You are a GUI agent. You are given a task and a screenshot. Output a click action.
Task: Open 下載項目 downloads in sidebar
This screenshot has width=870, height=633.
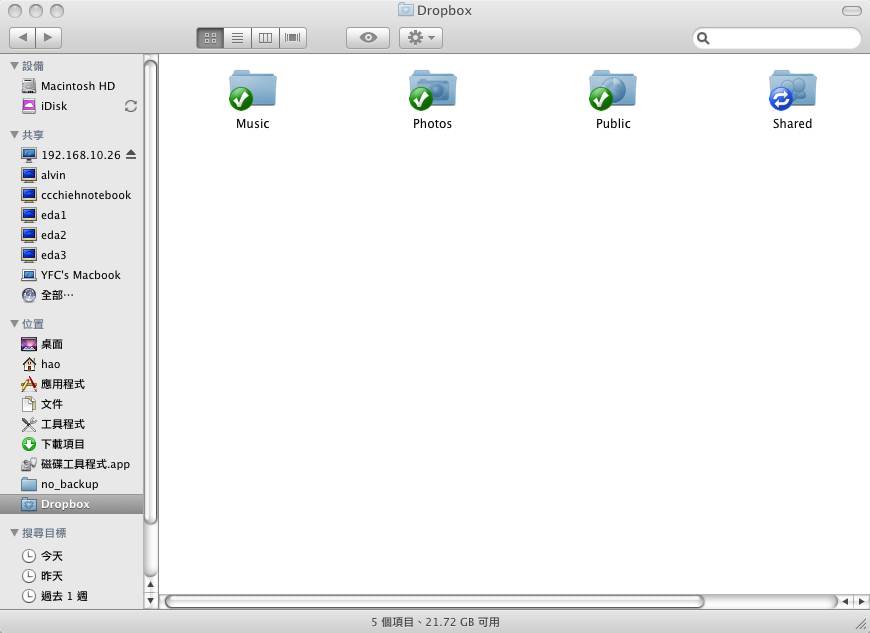72,444
